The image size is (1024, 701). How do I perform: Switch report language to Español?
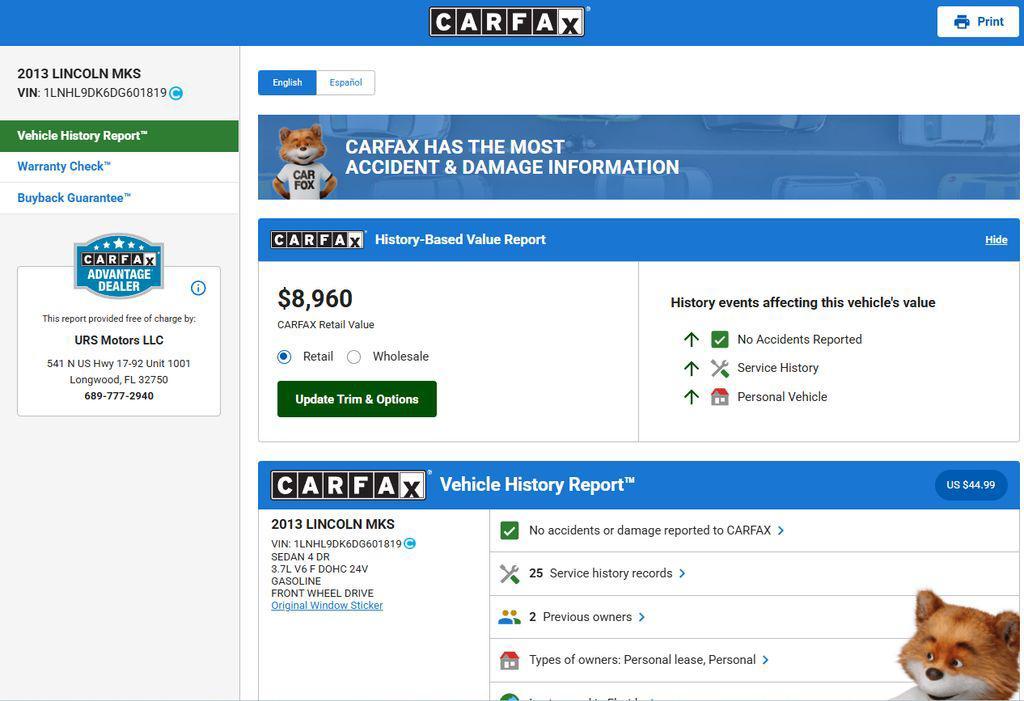[345, 83]
